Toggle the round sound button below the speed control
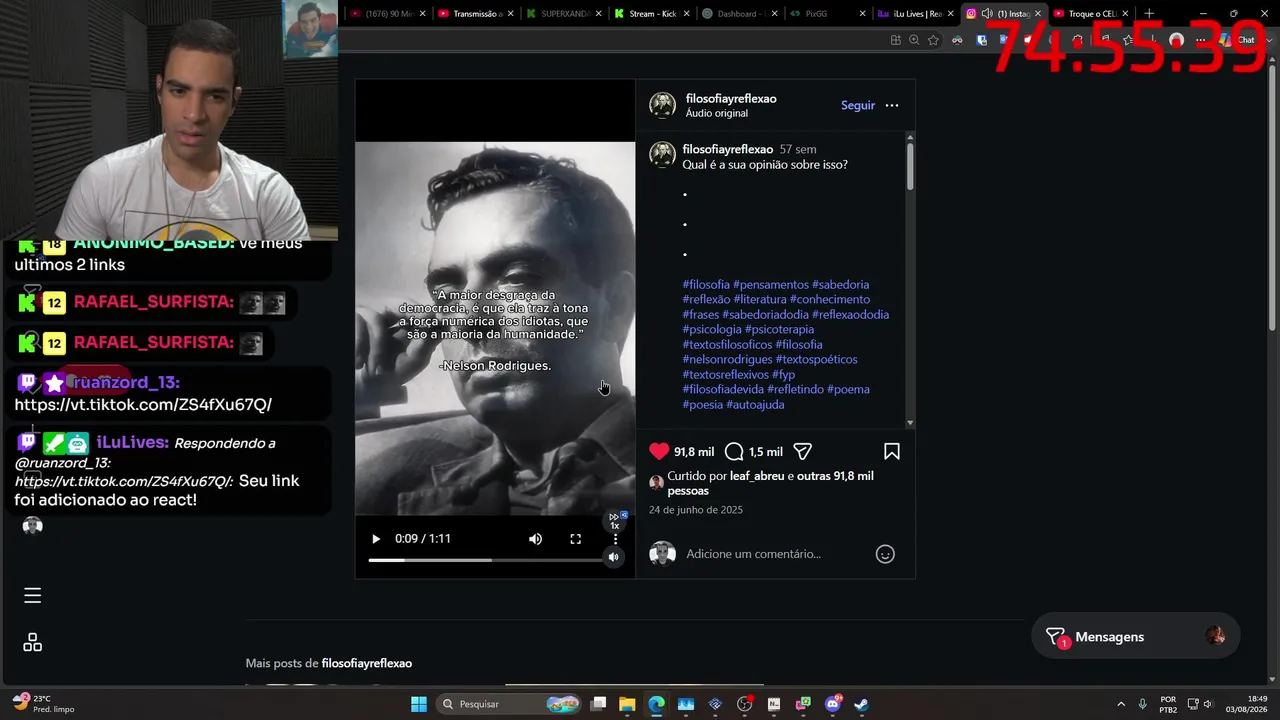This screenshot has height=720, width=1280. (x=614, y=557)
